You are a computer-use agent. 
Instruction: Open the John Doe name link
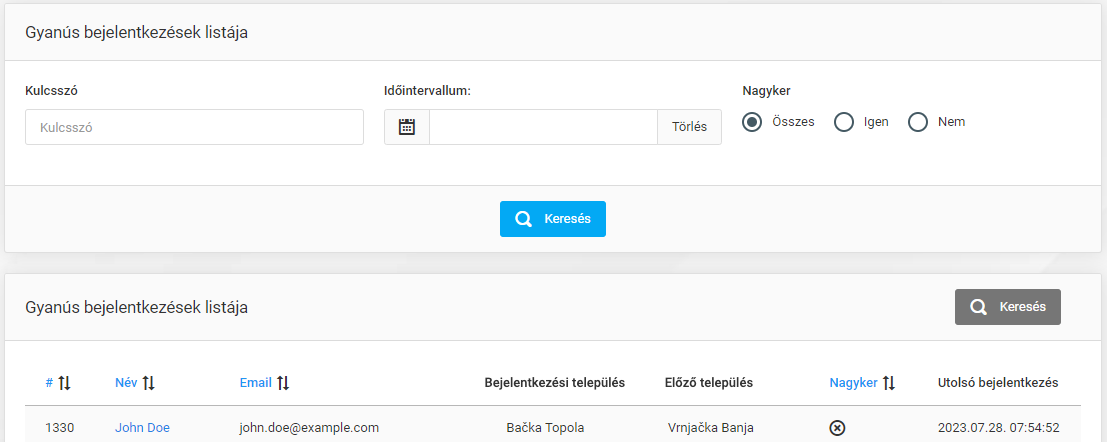pos(142,427)
